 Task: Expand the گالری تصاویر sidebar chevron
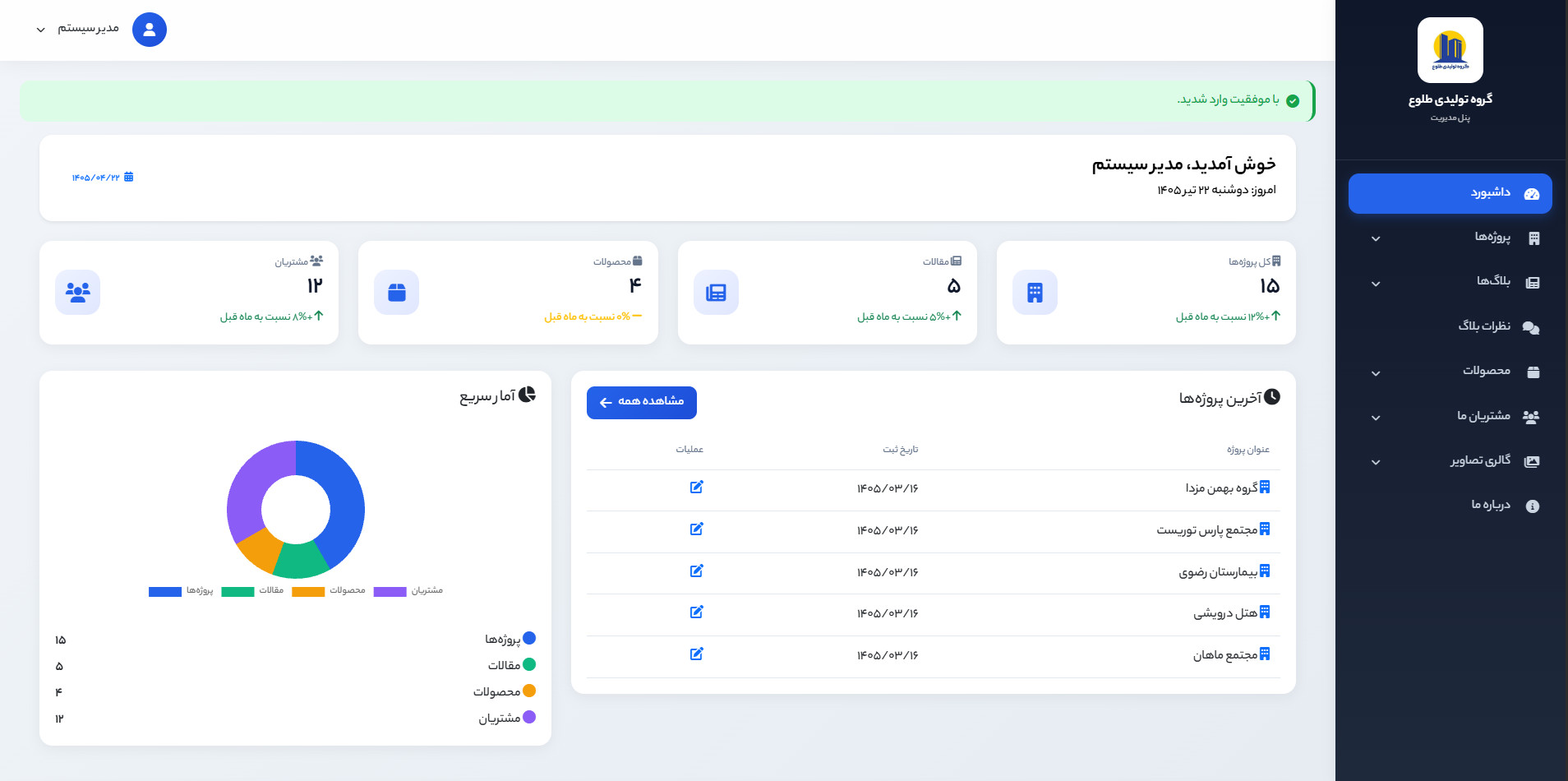(x=1376, y=462)
